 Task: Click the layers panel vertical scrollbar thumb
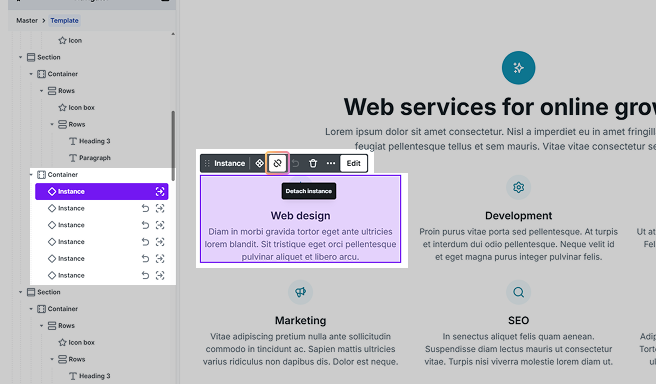[x=173, y=146]
